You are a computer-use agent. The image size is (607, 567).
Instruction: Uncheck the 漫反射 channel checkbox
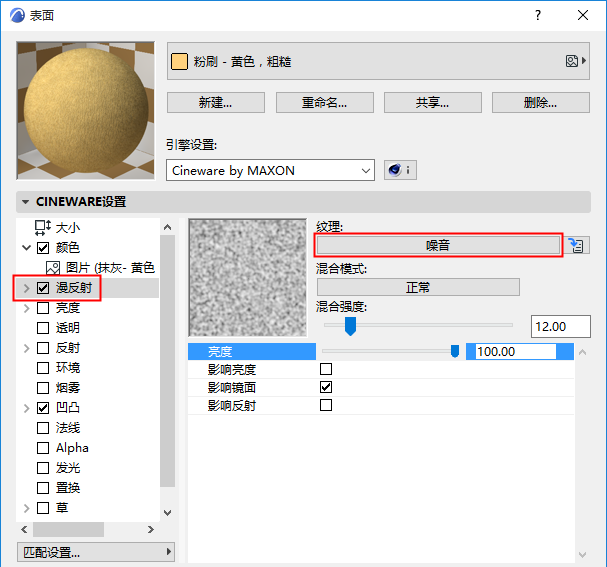pyautogui.click(x=43, y=288)
